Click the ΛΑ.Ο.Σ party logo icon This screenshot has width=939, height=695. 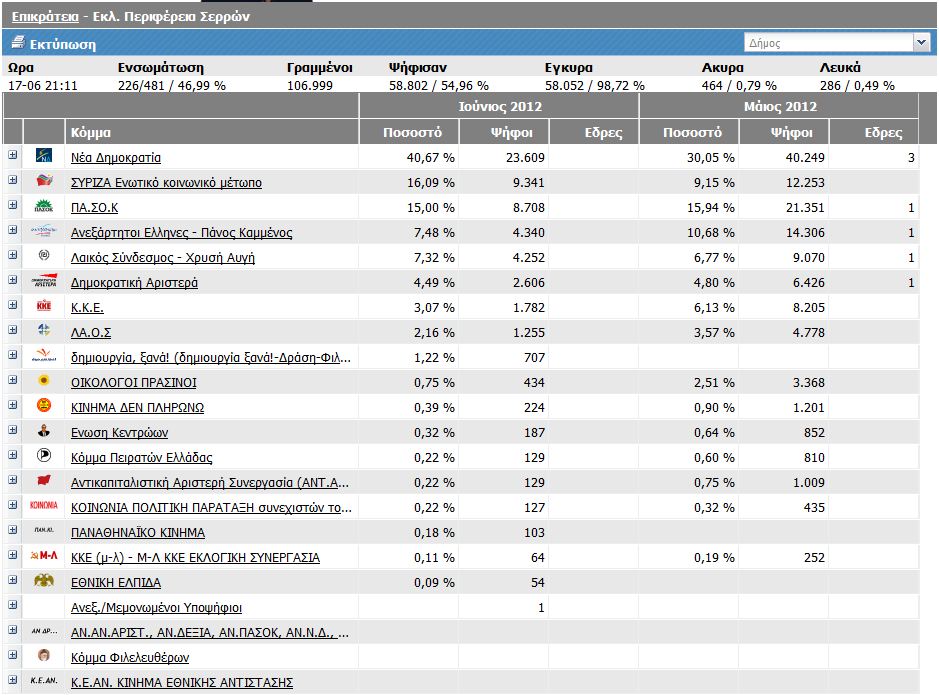pos(44,332)
